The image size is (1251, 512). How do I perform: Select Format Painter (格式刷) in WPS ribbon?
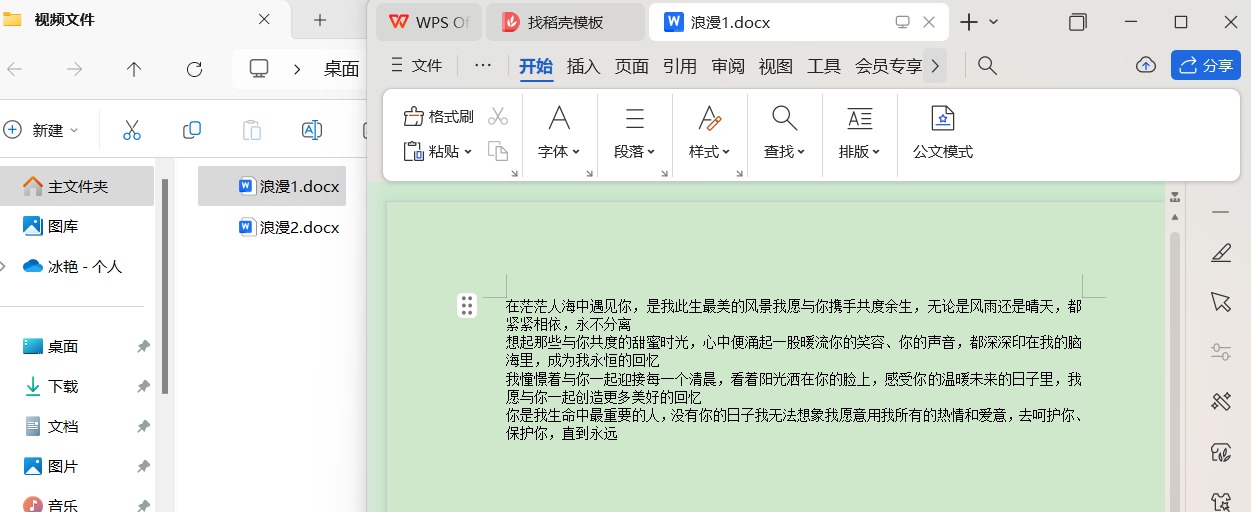click(x=438, y=117)
